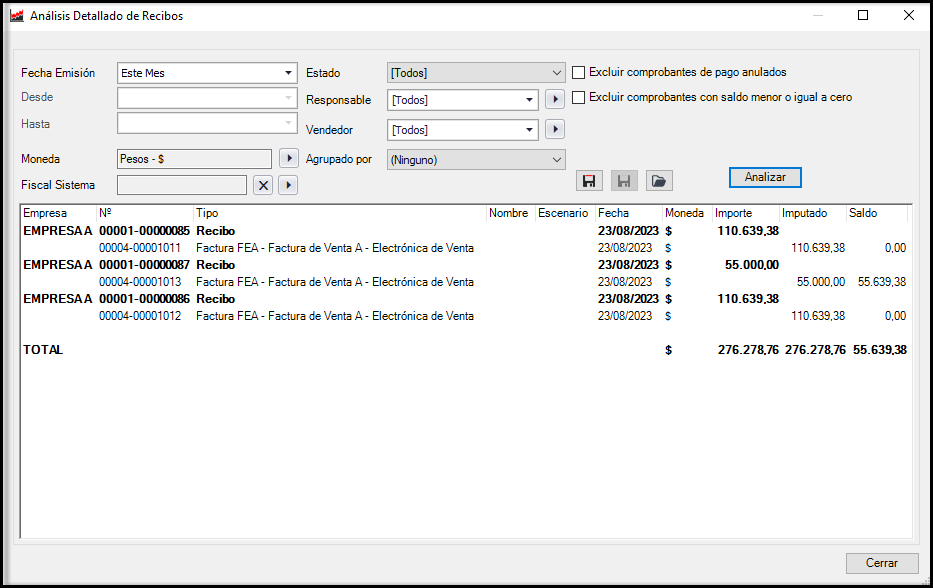Select receipt row 00001-00000085
The height and width of the screenshot is (588, 933).
(464, 231)
